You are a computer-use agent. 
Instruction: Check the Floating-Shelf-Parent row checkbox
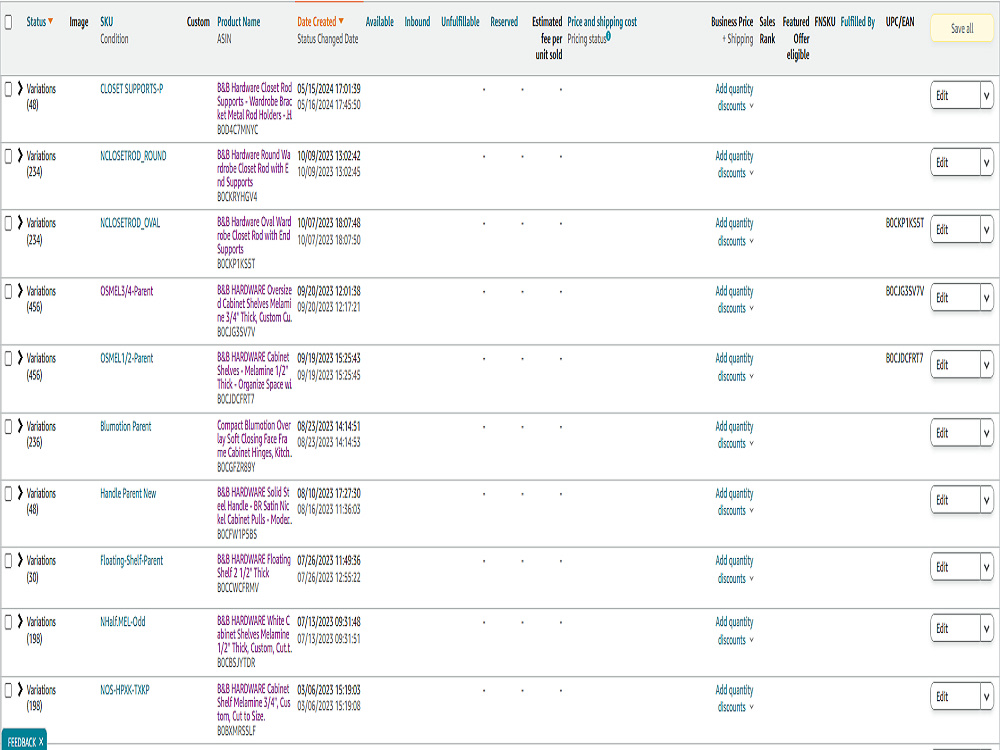[x=8, y=561]
